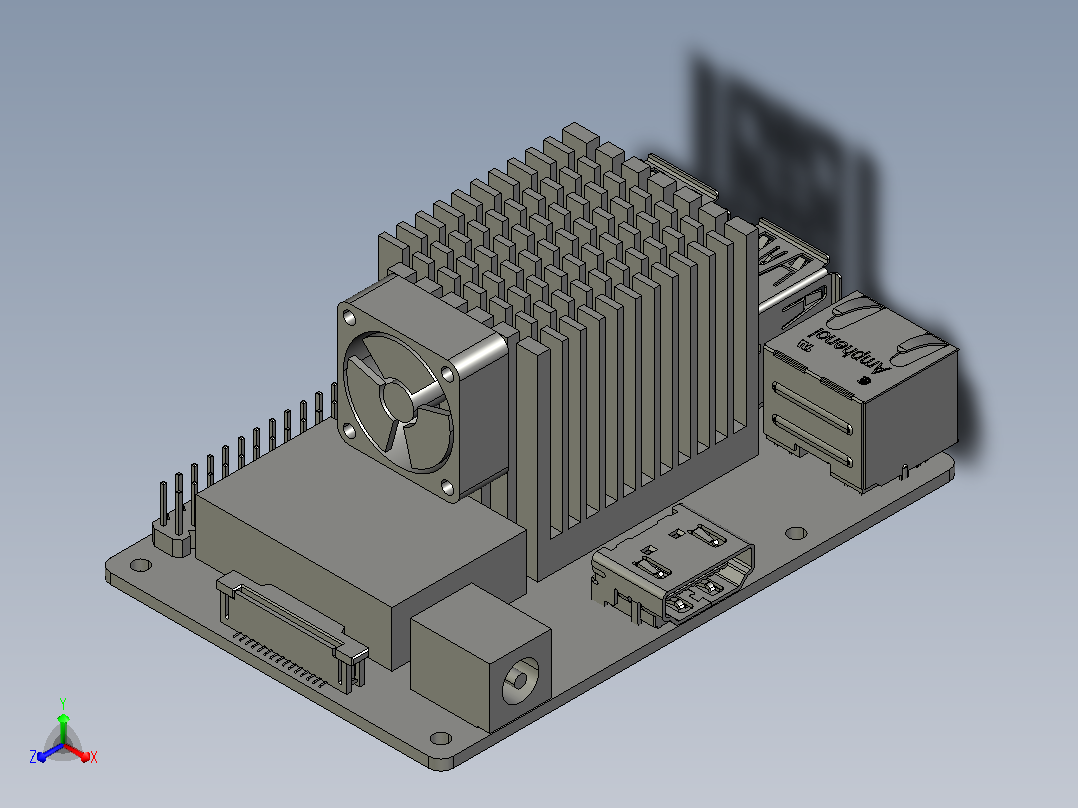Image resolution: width=1078 pixels, height=808 pixels.
Task: Select the DC barrel power jack
Action: point(481,658)
